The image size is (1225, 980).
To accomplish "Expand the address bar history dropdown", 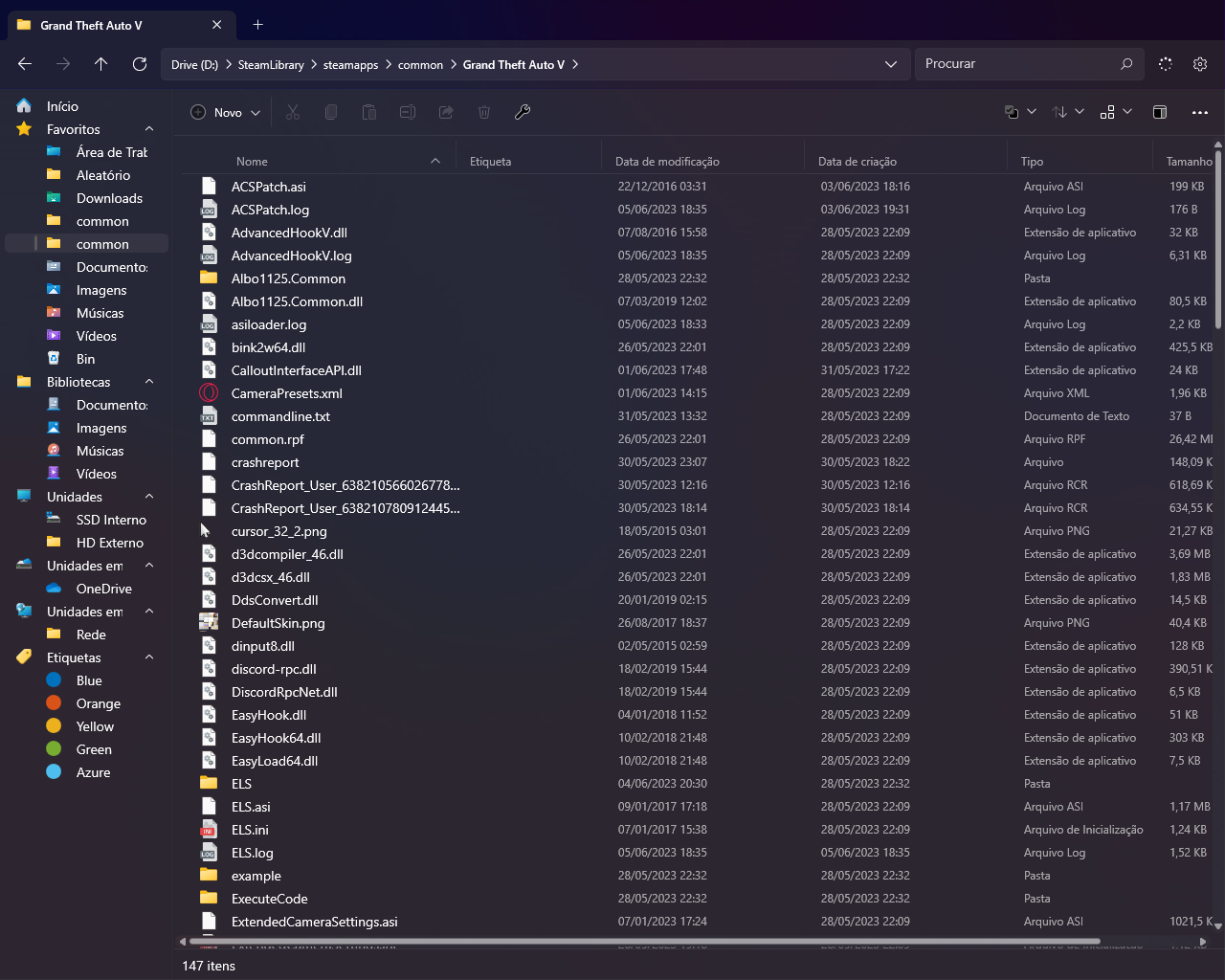I will coord(891,64).
